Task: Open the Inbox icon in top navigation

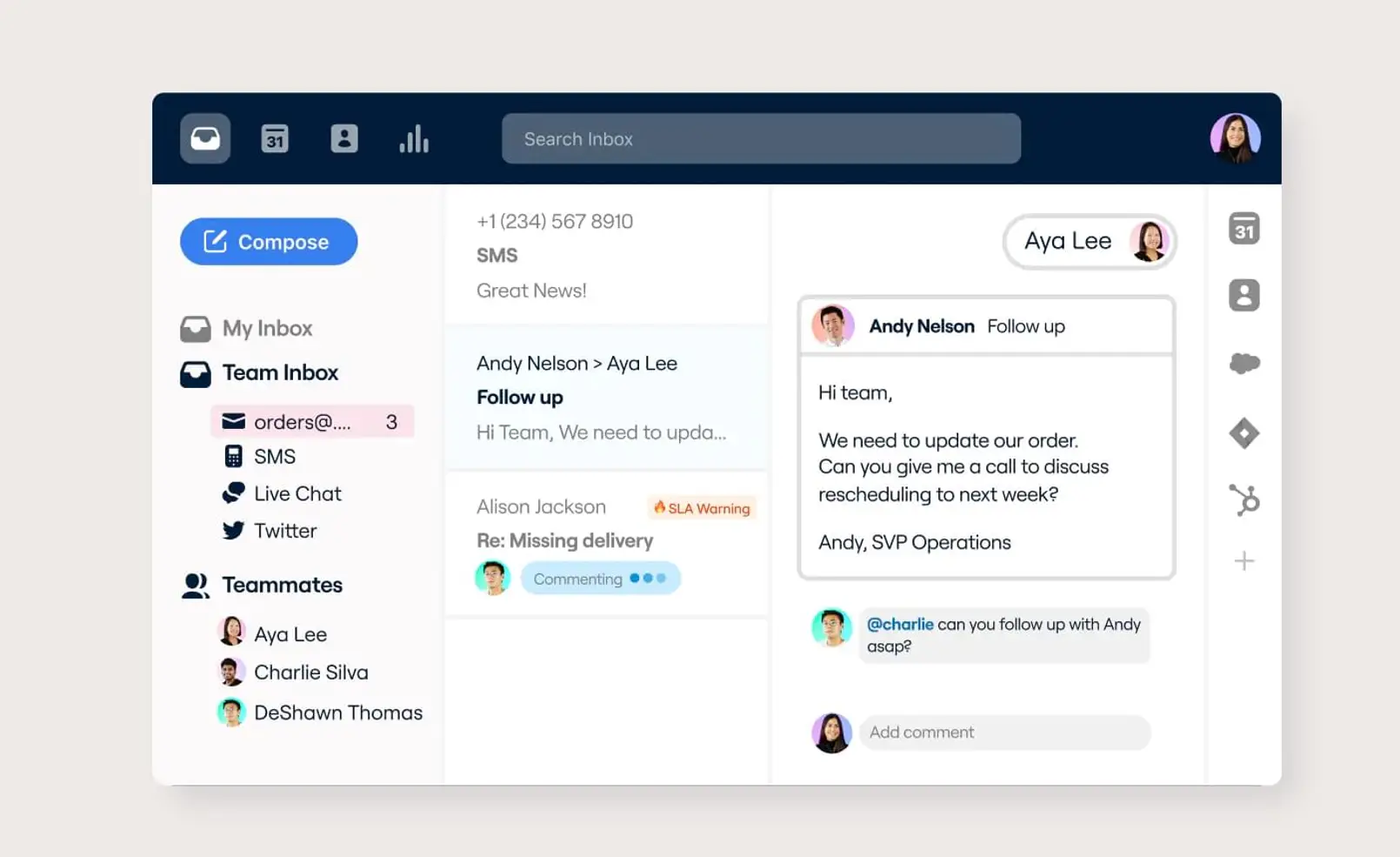Action: pyautogui.click(x=204, y=137)
